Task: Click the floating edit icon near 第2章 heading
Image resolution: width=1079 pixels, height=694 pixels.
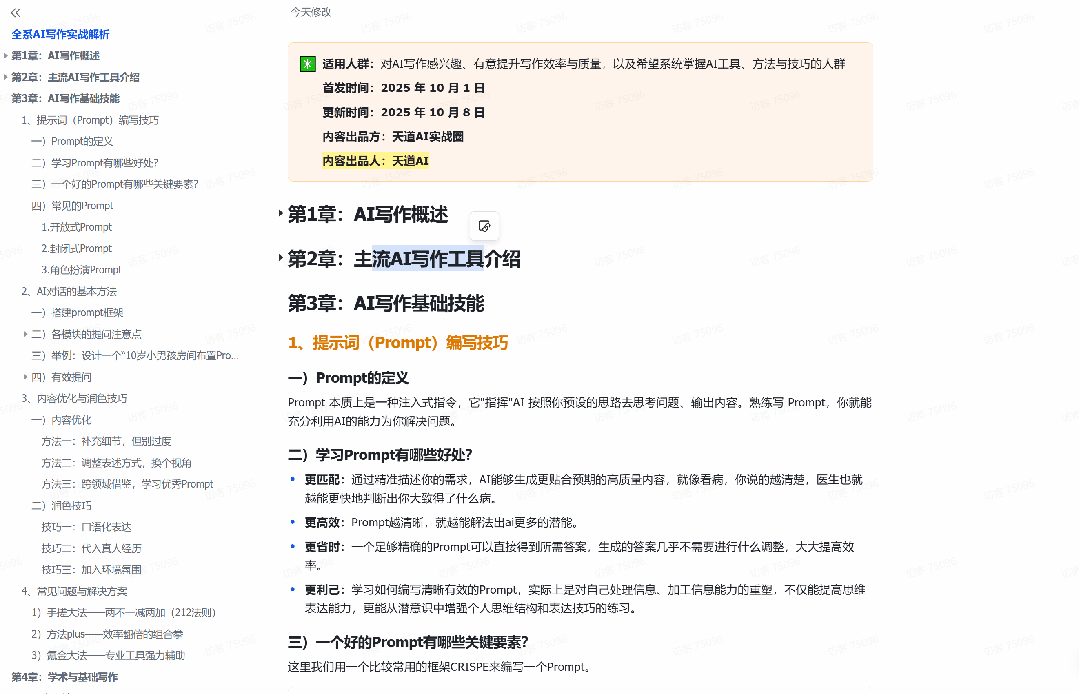Action: pyautogui.click(x=483, y=226)
